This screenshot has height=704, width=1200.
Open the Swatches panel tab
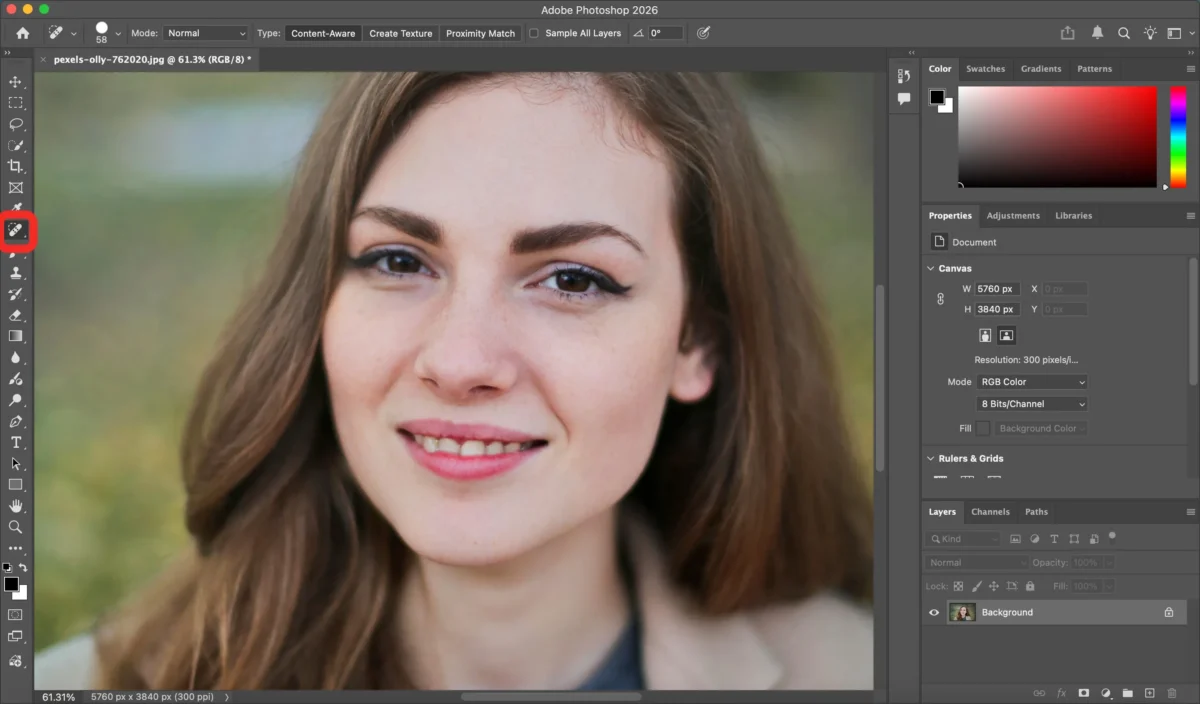986,68
